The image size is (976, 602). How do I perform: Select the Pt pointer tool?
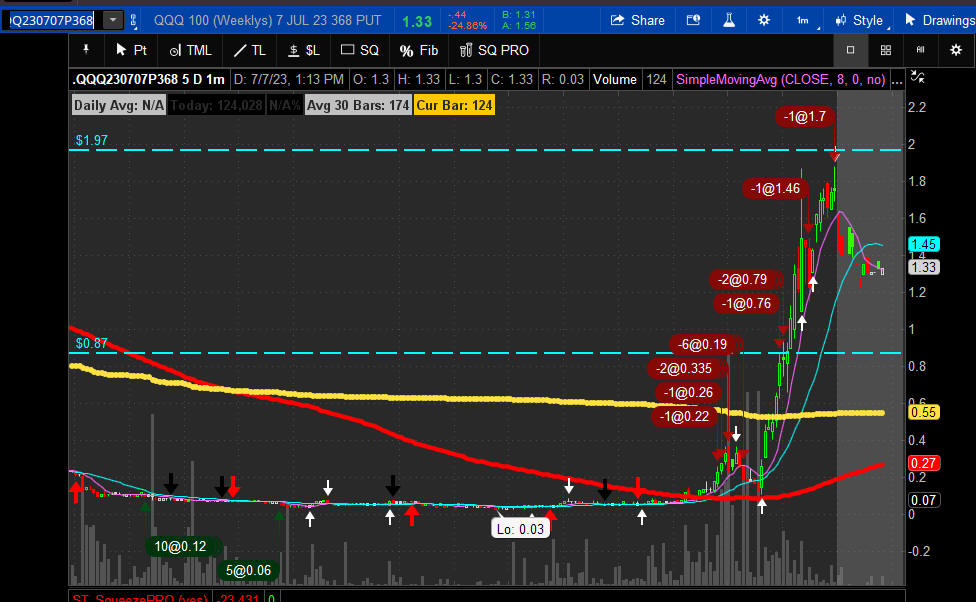(131, 50)
